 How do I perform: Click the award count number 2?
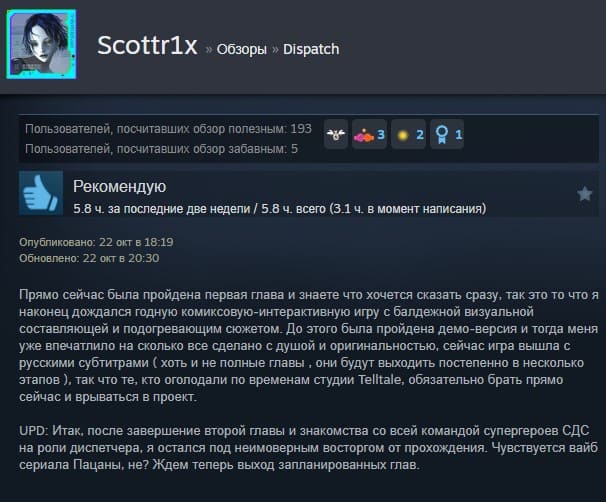[x=420, y=135]
